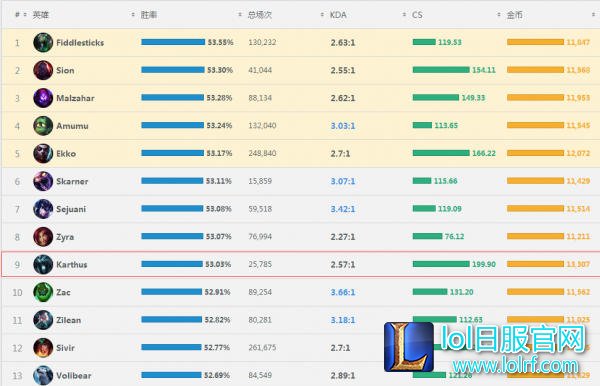This screenshot has height=386, width=600.
Task: Open the Skarner name link
Action: [72, 181]
